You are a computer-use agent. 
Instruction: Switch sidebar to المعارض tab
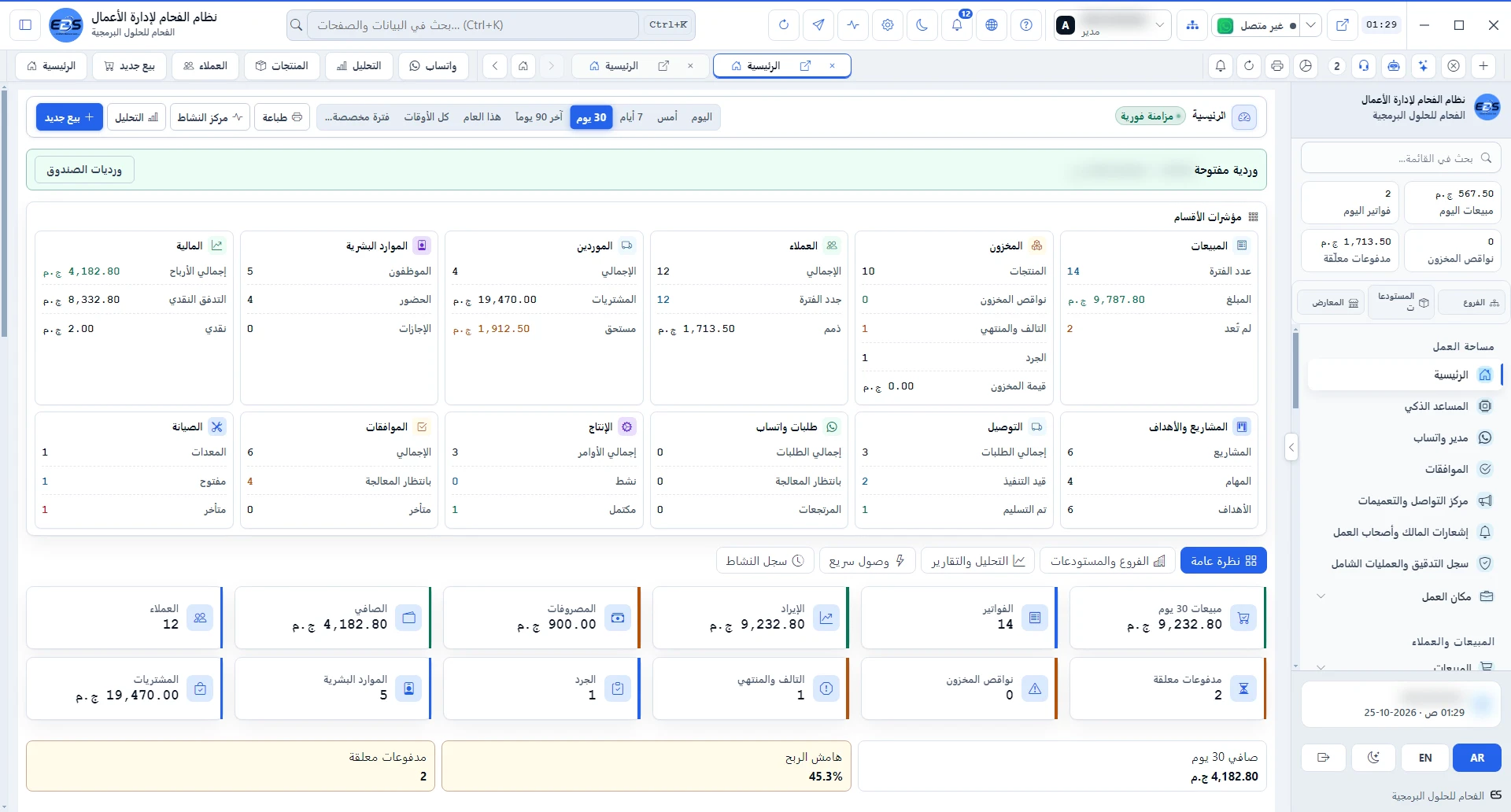coord(1329,303)
